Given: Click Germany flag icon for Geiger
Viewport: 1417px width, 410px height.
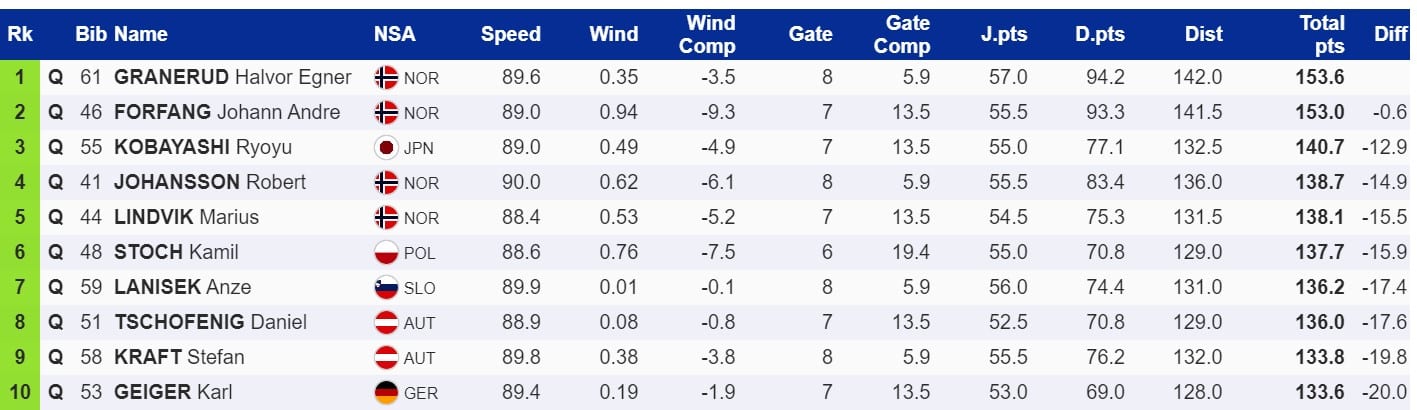Looking at the screenshot, I should click(386, 392).
